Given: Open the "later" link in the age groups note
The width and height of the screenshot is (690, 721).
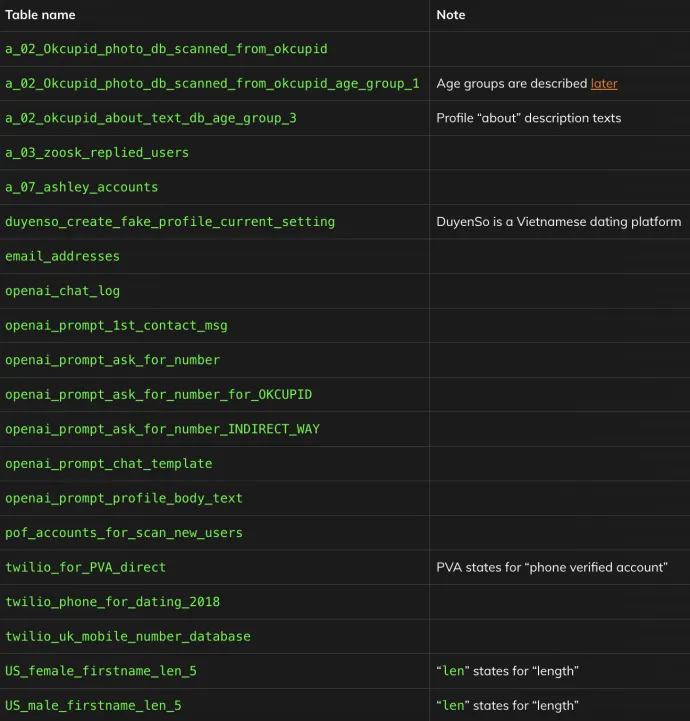Looking at the screenshot, I should (x=604, y=84).
